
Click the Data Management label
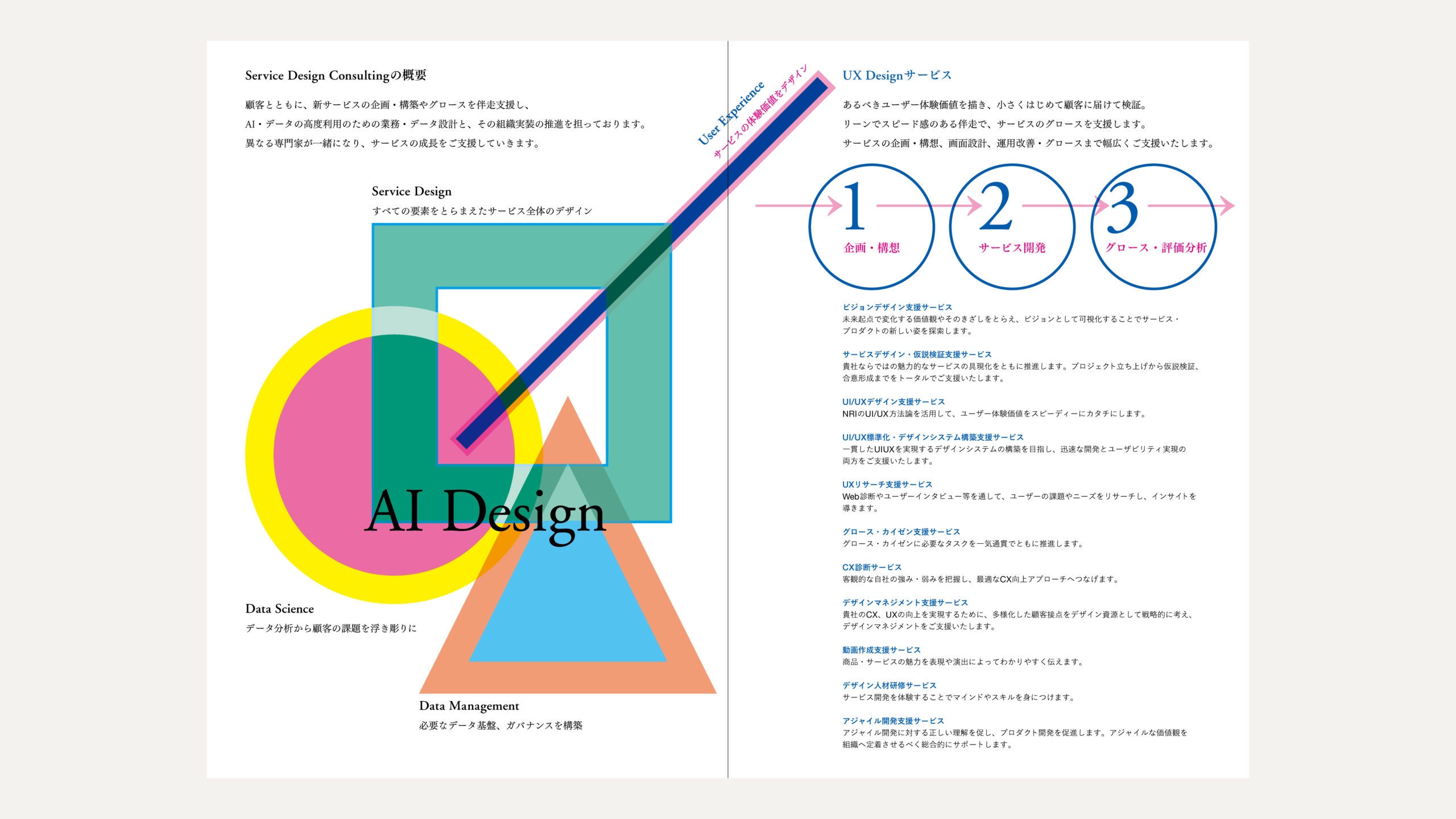pos(469,706)
